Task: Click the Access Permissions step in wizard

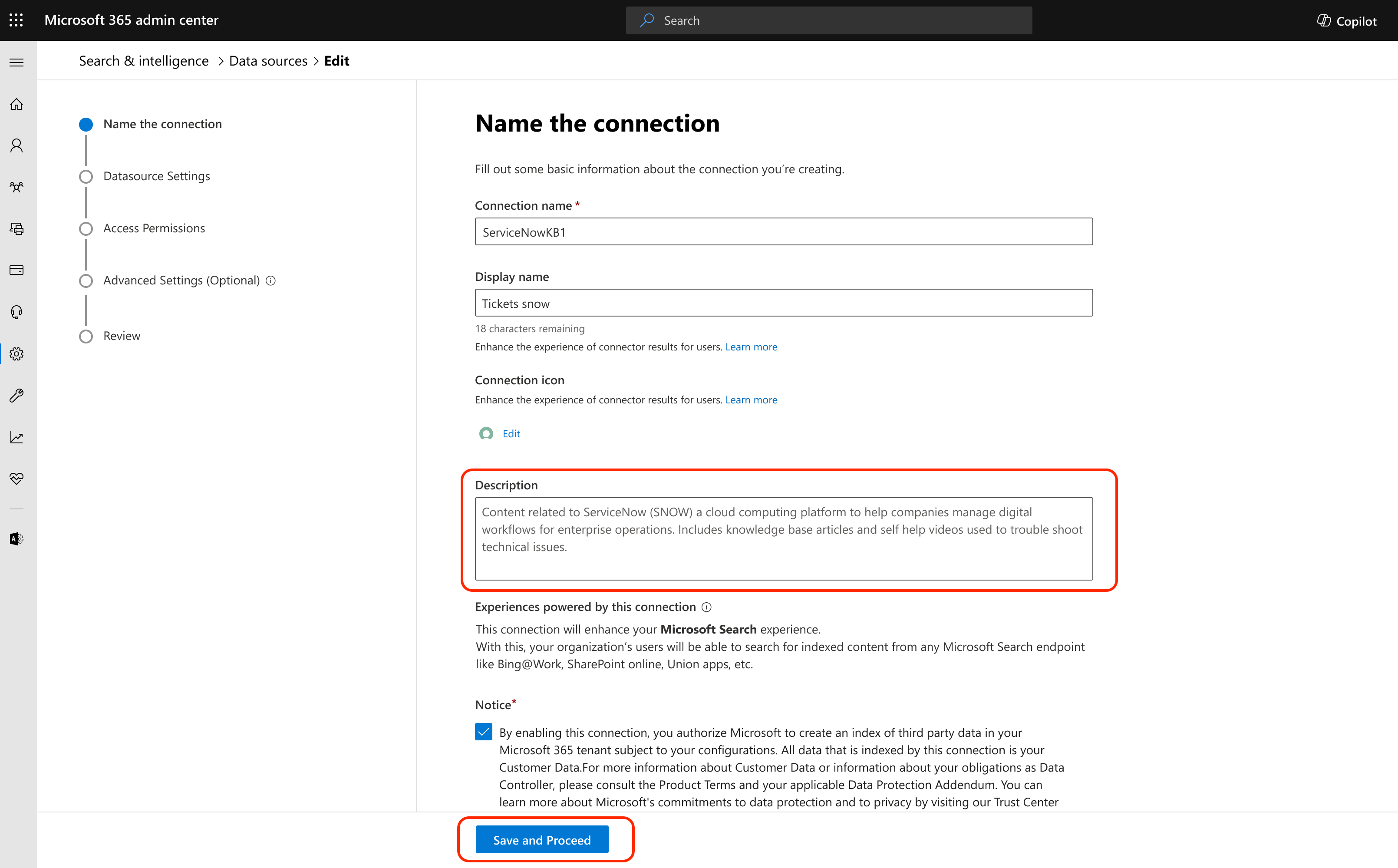Action: coord(154,228)
